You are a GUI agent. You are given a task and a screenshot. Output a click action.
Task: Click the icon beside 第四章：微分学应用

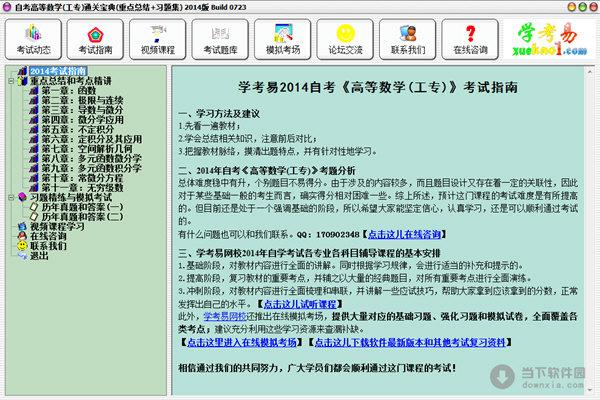tap(34, 120)
